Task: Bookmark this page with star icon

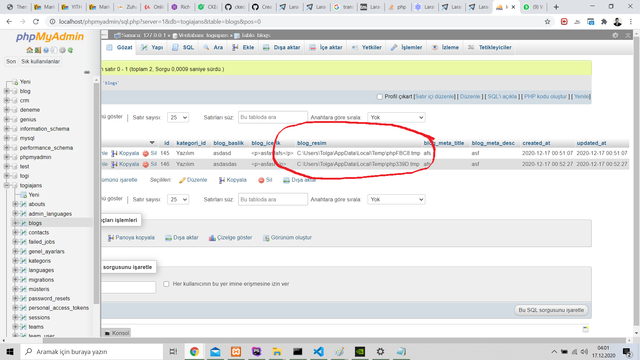Action: 547,22
